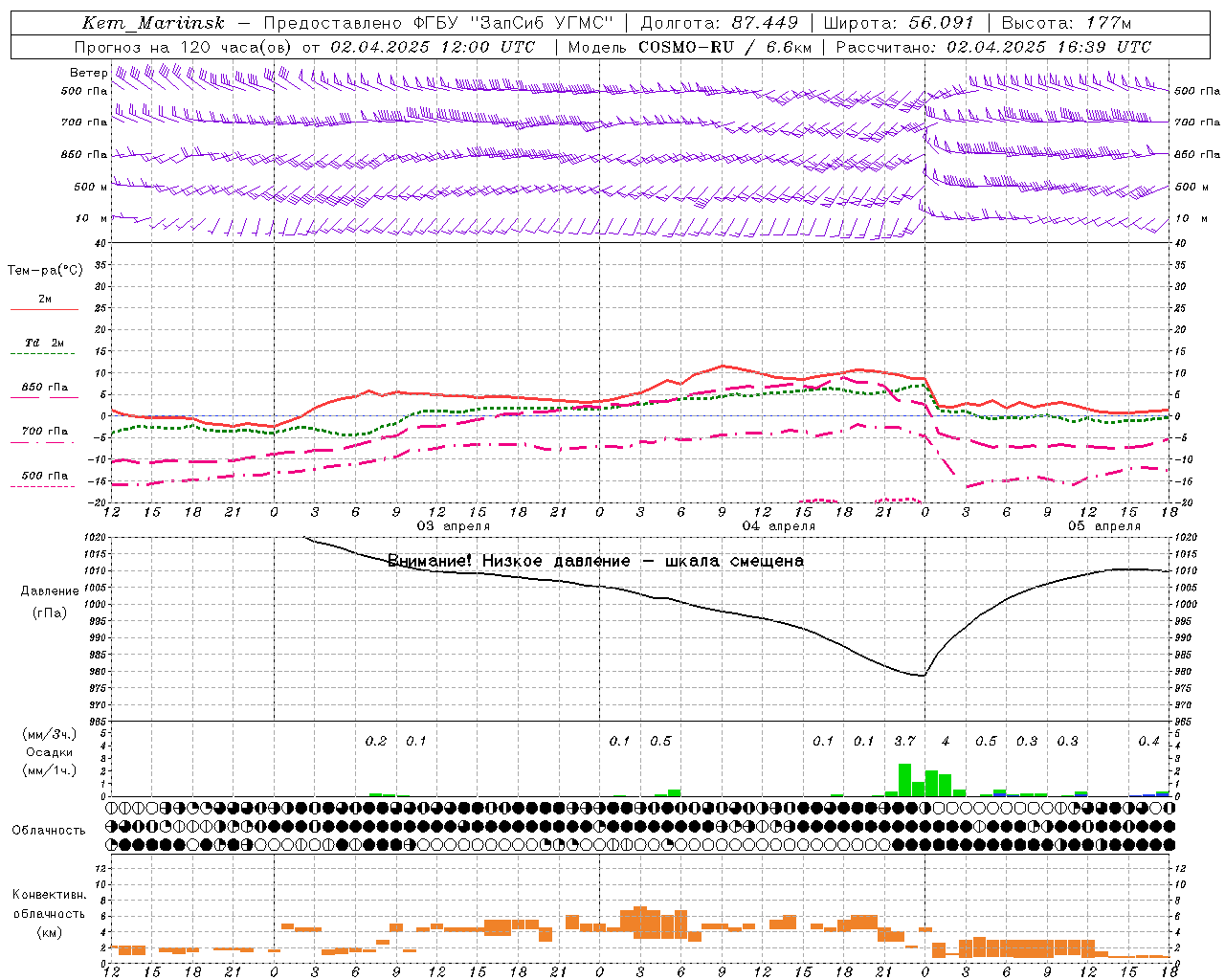
Task: Click the '04 апреля' date label
Action: click(x=779, y=526)
